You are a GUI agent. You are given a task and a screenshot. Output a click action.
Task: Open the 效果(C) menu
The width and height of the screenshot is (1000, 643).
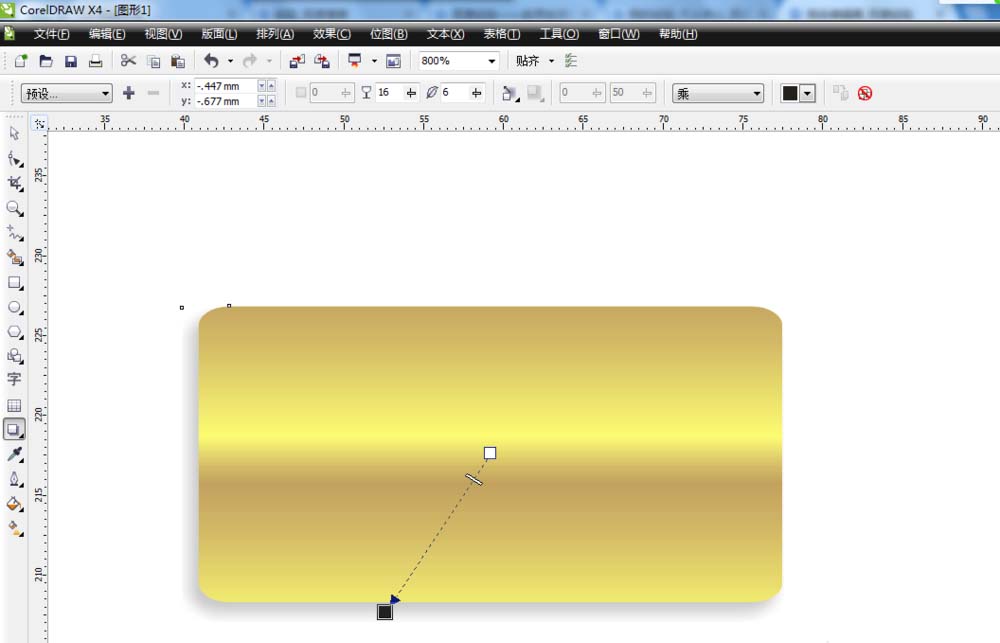(x=330, y=34)
